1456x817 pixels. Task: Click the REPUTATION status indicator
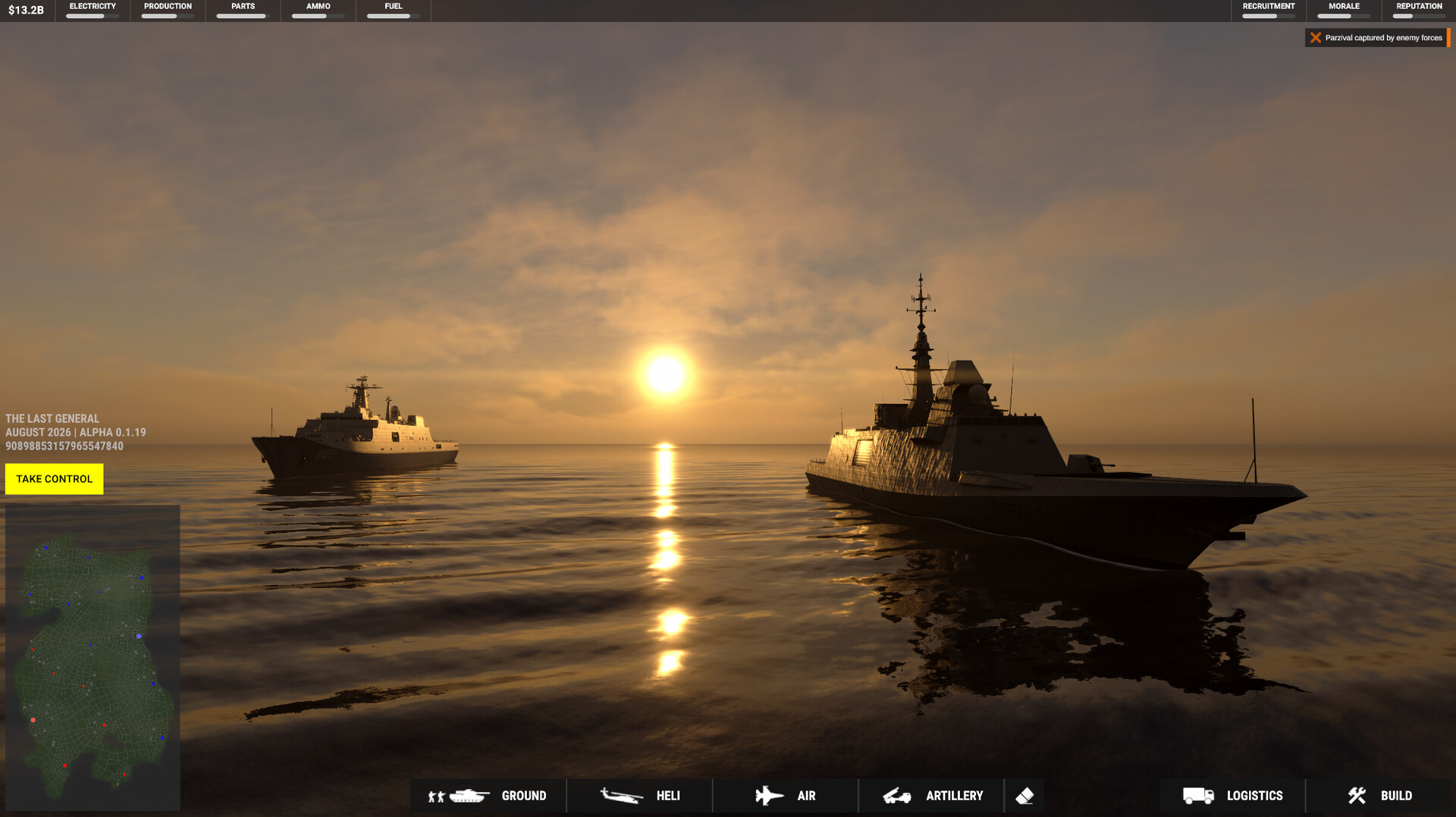[1419, 11]
